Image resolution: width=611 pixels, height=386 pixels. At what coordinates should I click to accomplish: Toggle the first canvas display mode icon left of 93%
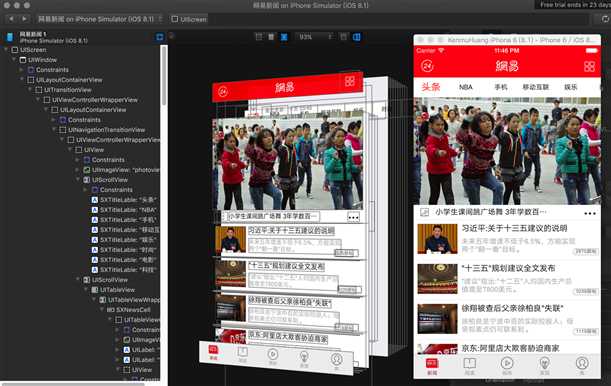pos(259,37)
